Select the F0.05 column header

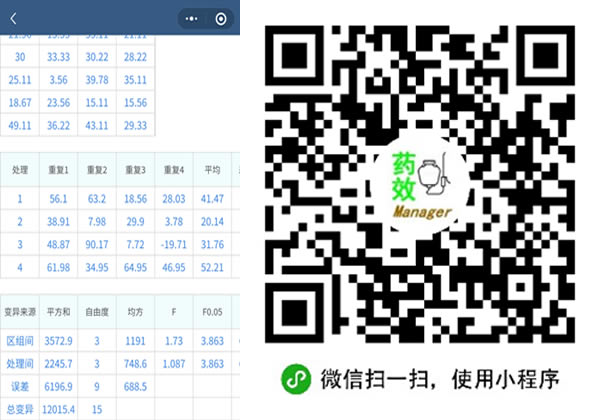(212, 312)
